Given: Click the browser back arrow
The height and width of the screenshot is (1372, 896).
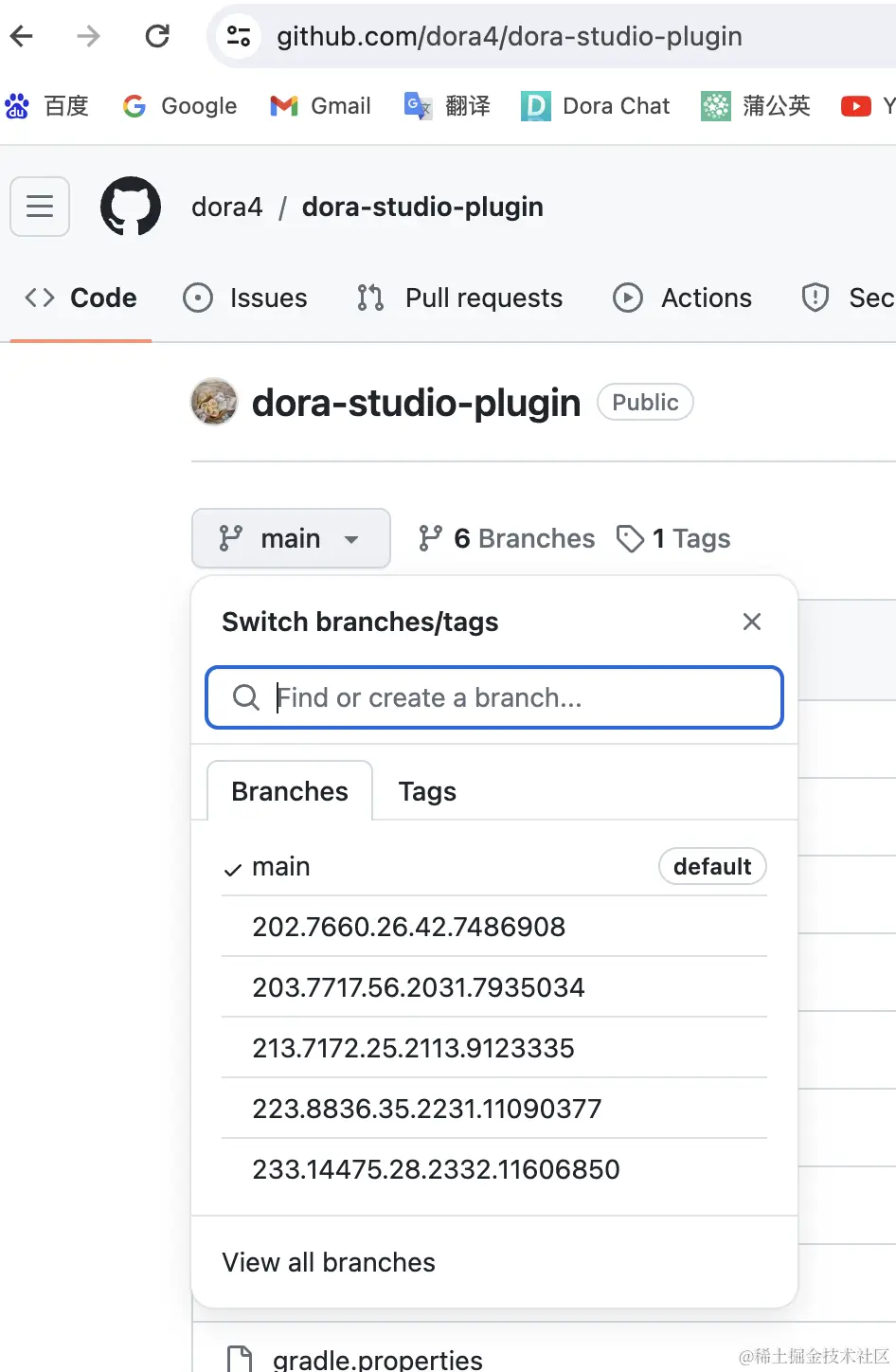Looking at the screenshot, I should pos(22,36).
